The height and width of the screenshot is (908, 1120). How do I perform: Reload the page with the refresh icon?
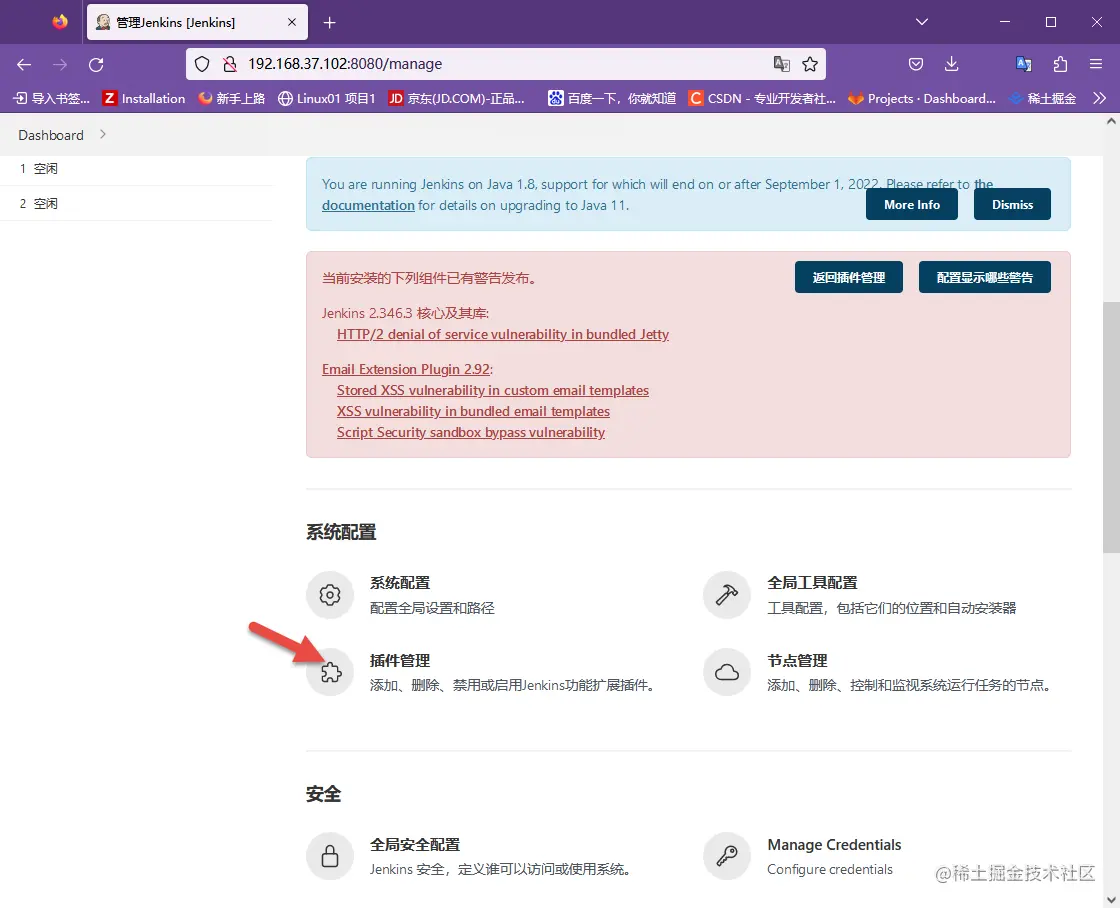96,64
